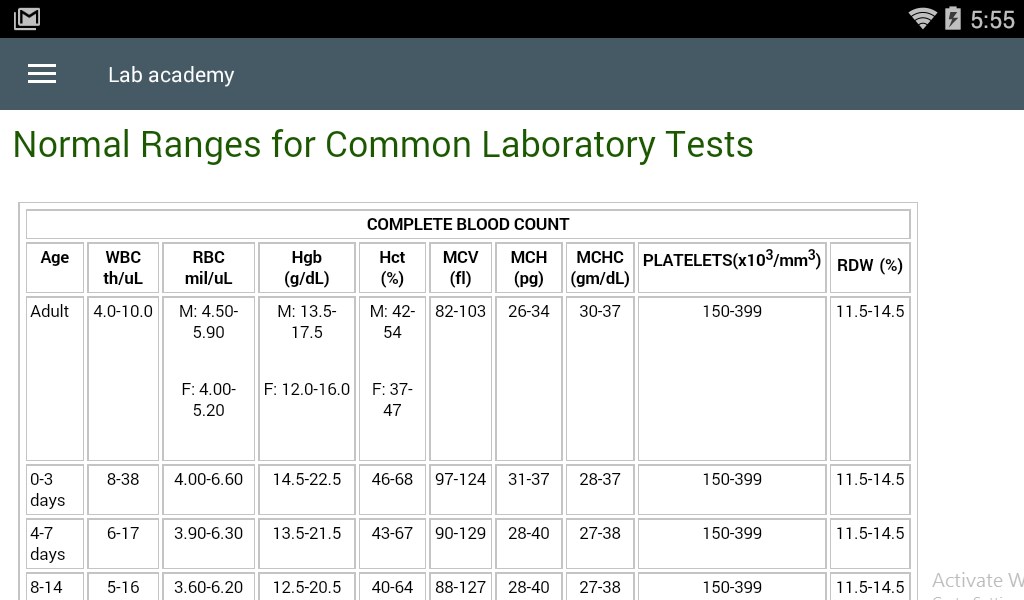Image resolution: width=1024 pixels, height=600 pixels.
Task: Click the Adult WBC value 4.0-10.0
Action: click(x=123, y=311)
